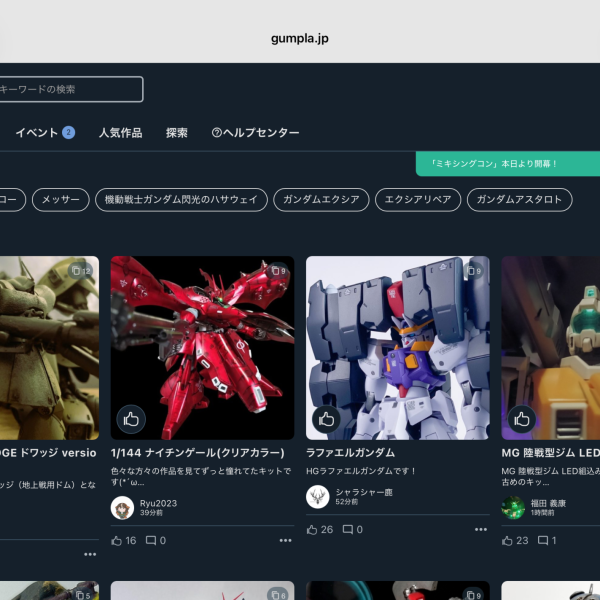
Task: Click the ミキシングコン announcement banner
Action: tap(508, 164)
